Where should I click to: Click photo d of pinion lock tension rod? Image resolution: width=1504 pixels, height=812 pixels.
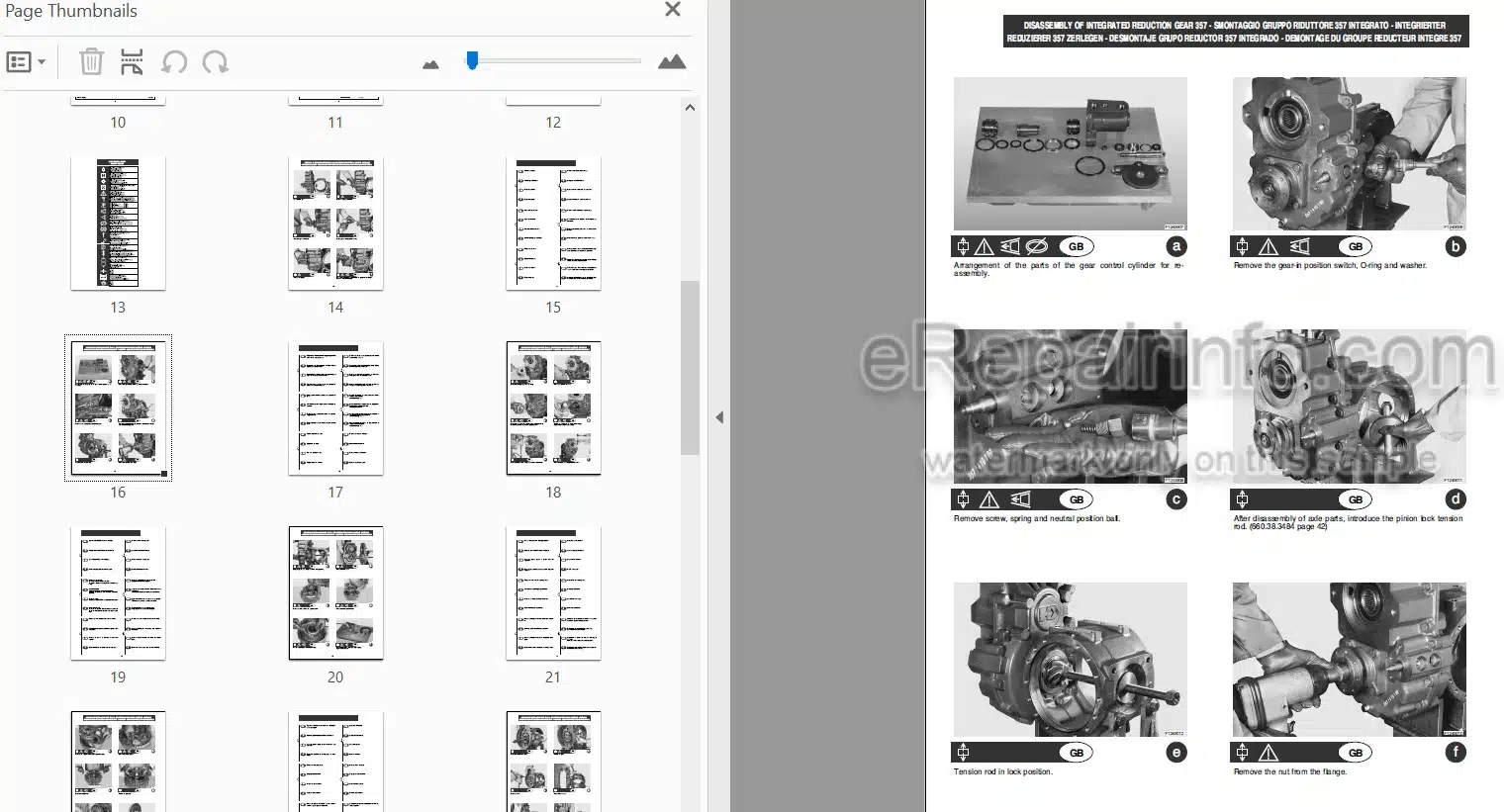tap(1349, 406)
